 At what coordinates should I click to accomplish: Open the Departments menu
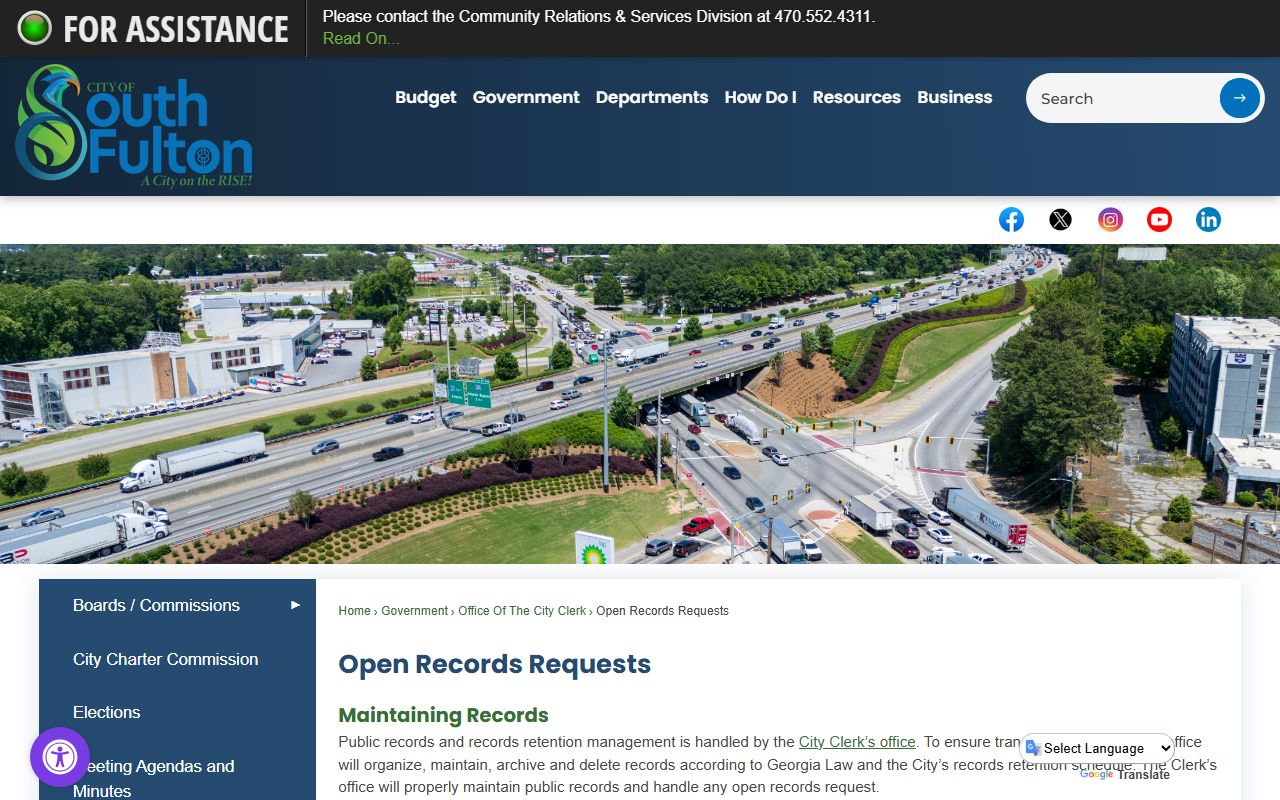coord(652,97)
